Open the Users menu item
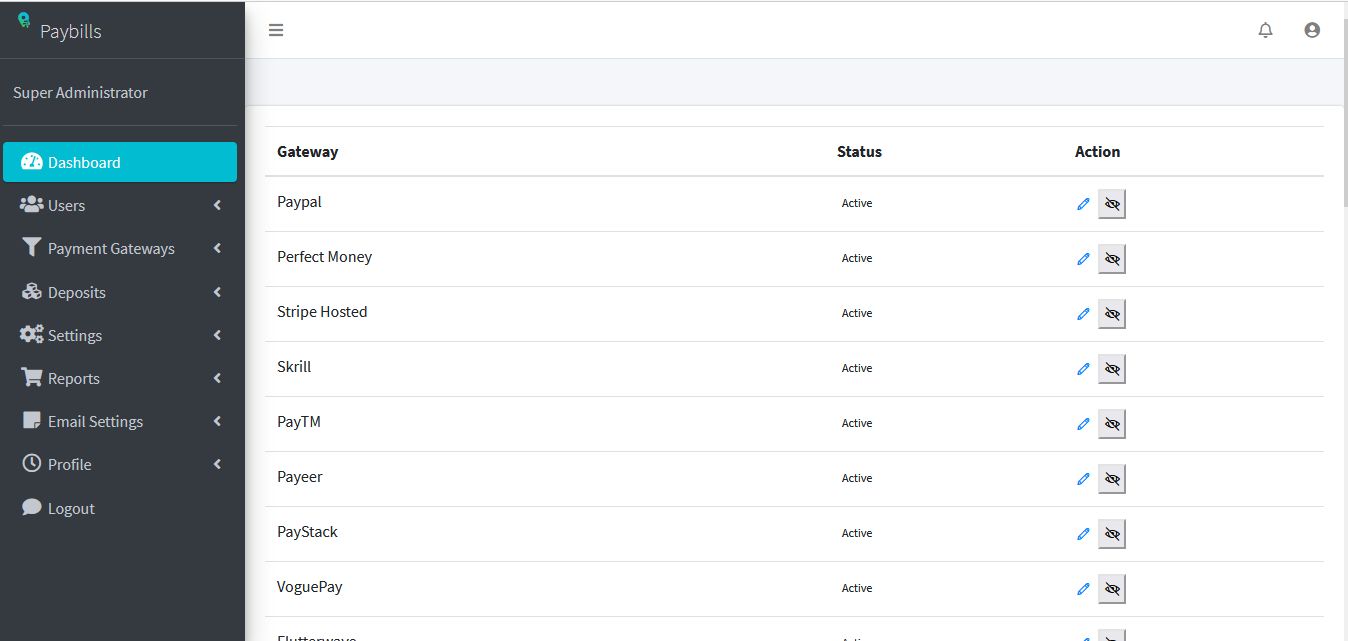The height and width of the screenshot is (641, 1348). [x=120, y=205]
